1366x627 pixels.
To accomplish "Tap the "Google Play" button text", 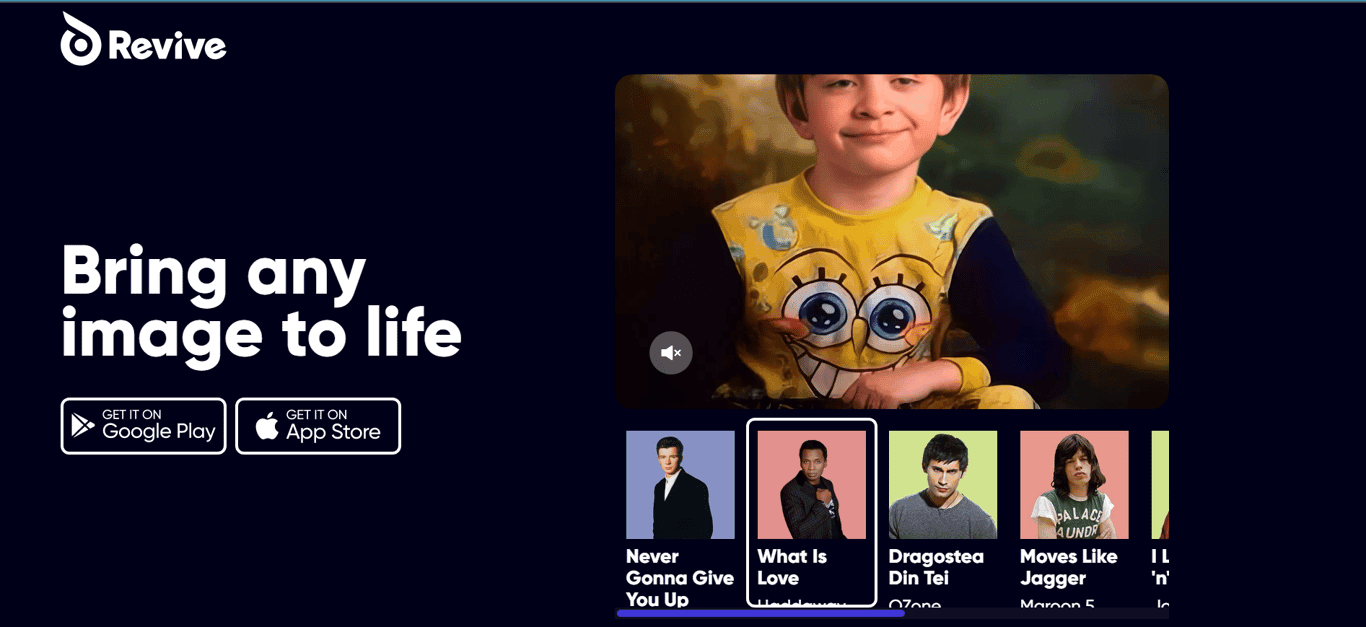I will pos(159,432).
